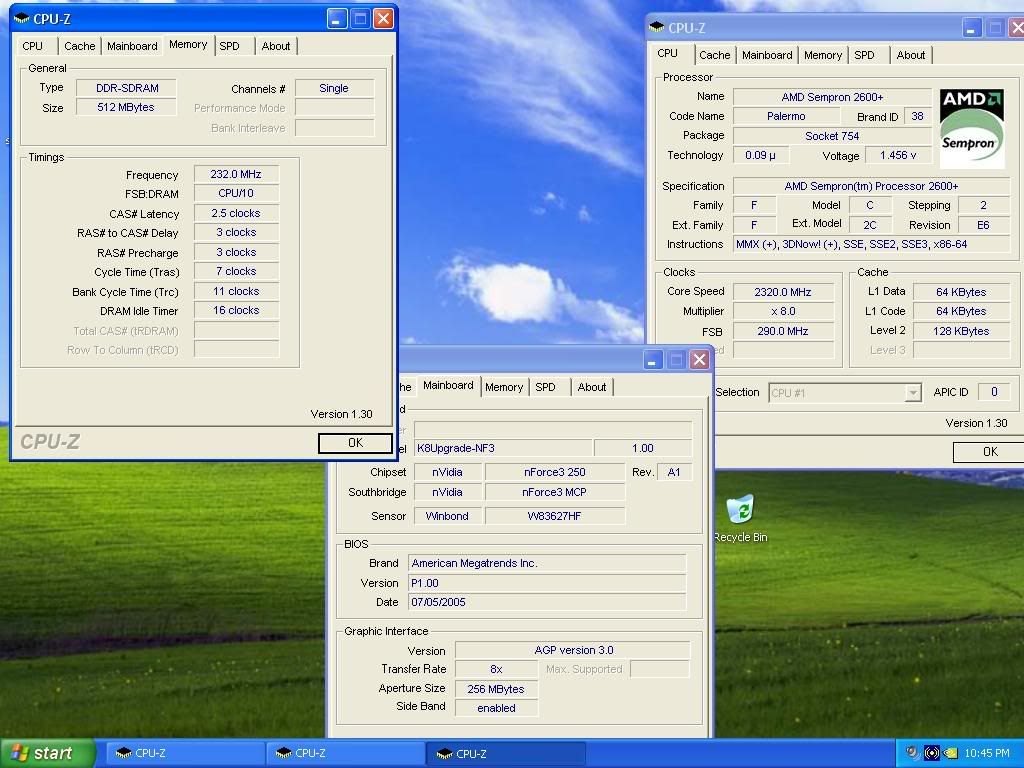Click the 16 clocks DRAM idle value
This screenshot has height=768, width=1024.
236,310
